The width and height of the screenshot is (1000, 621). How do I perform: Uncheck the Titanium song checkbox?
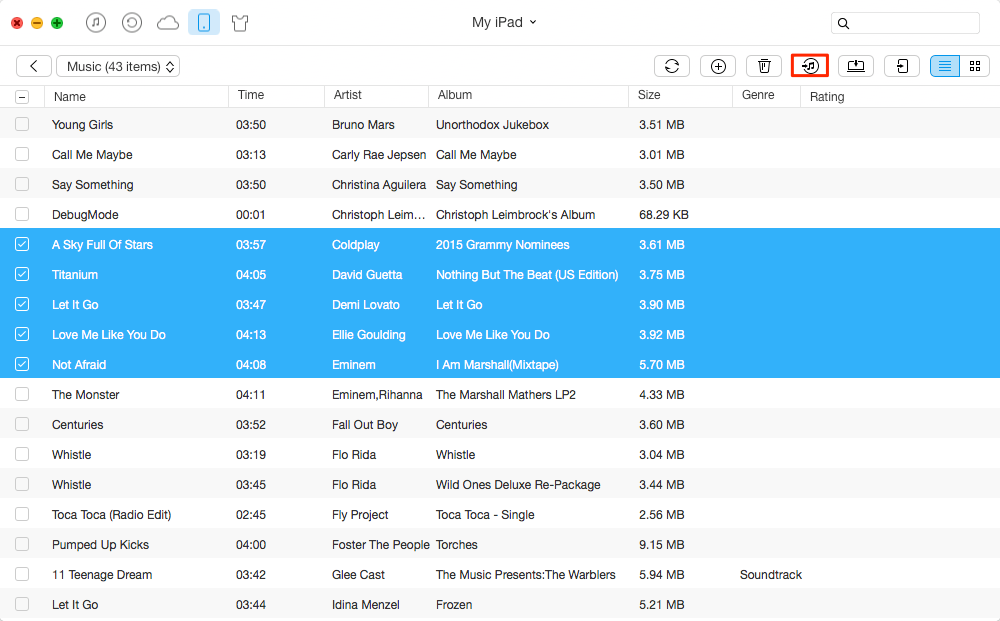pyautogui.click(x=22, y=274)
